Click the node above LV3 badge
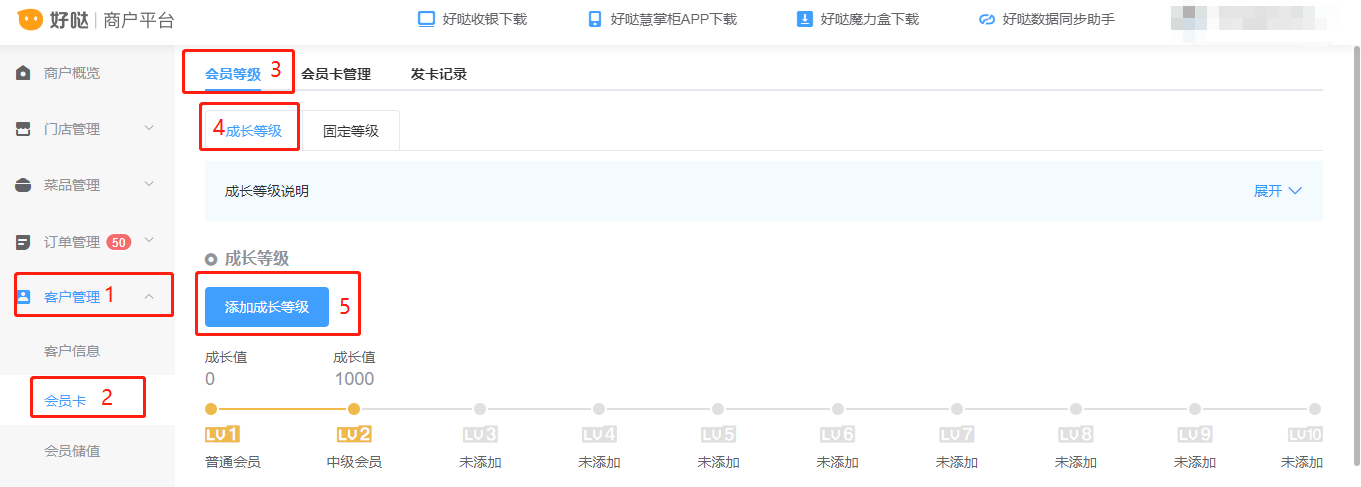Screen dimensions: 1361x487 480,409
